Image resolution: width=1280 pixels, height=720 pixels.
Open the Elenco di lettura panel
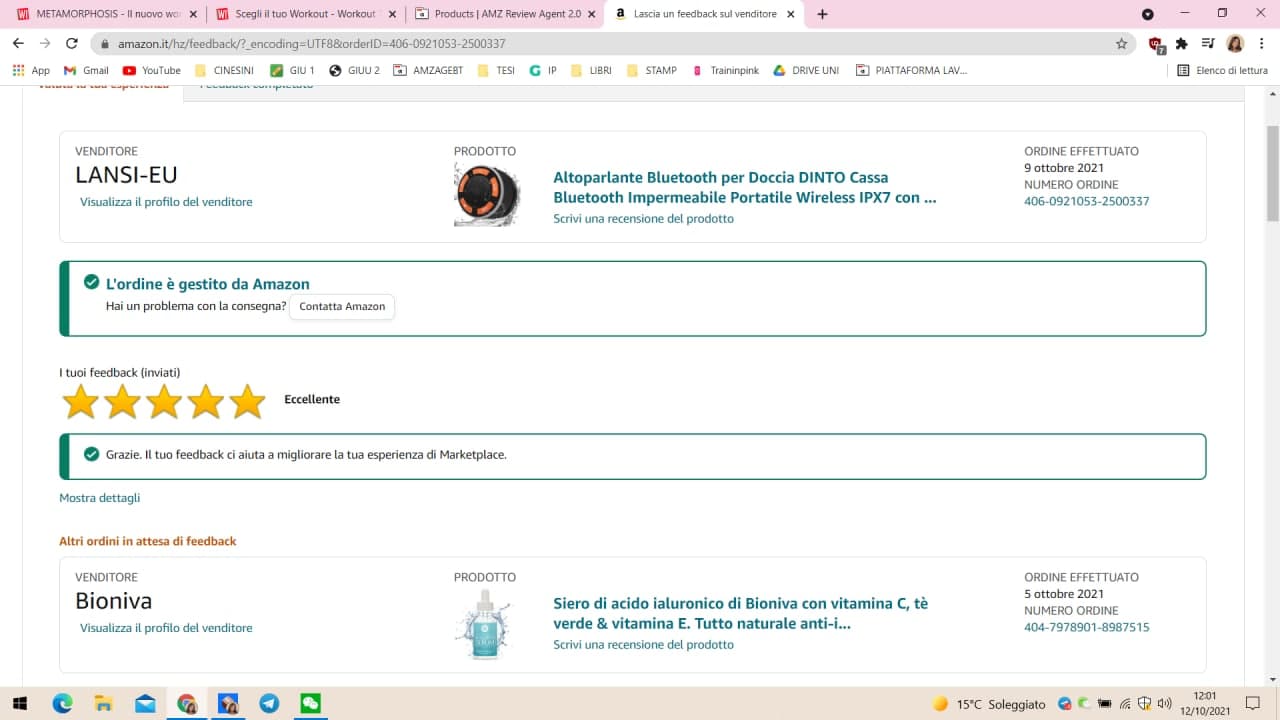1222,70
